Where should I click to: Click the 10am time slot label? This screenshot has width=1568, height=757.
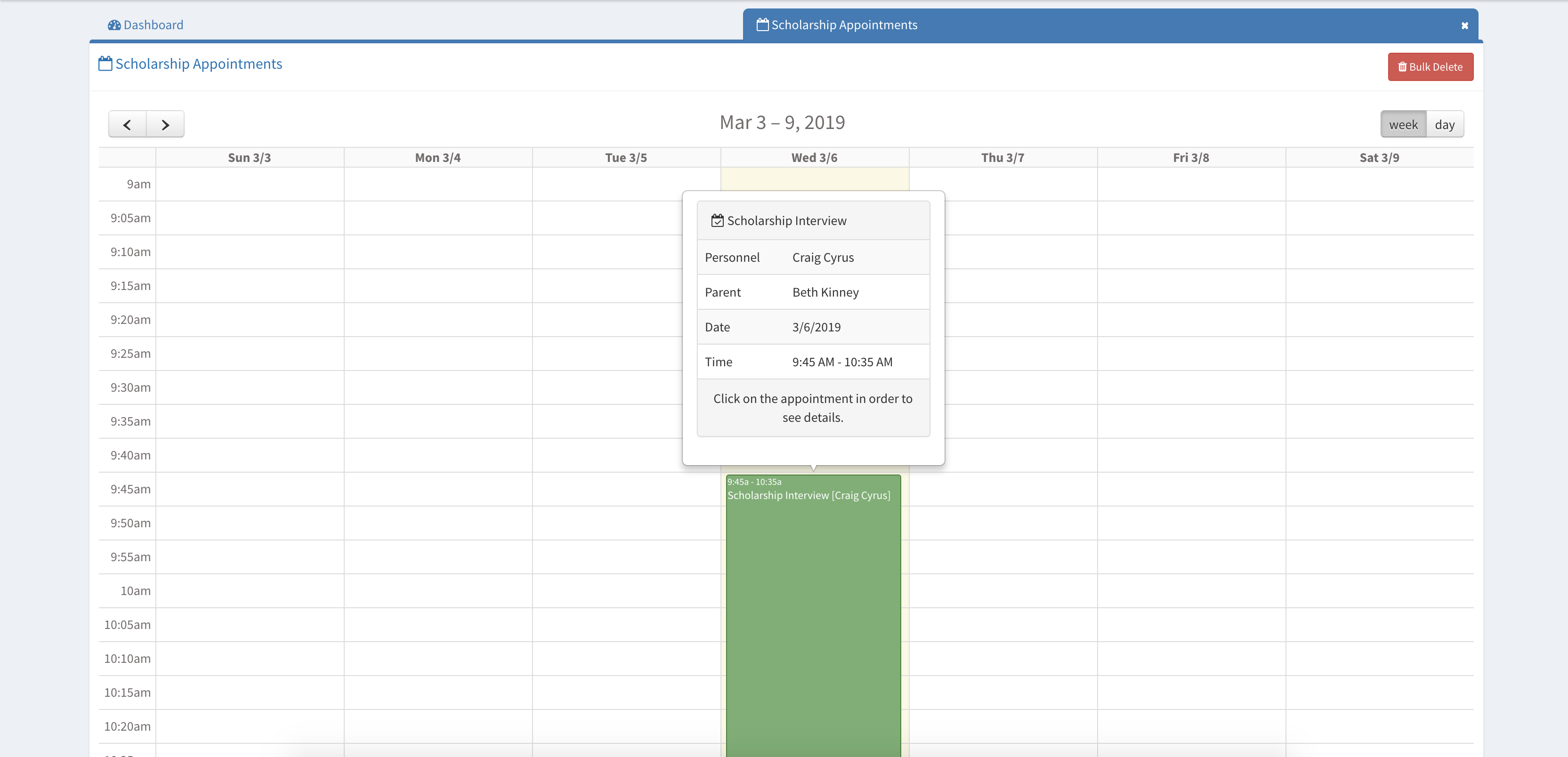[135, 590]
